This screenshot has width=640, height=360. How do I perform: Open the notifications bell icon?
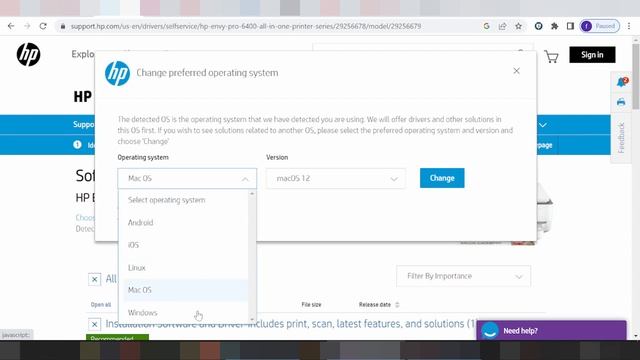pyautogui.click(x=621, y=82)
